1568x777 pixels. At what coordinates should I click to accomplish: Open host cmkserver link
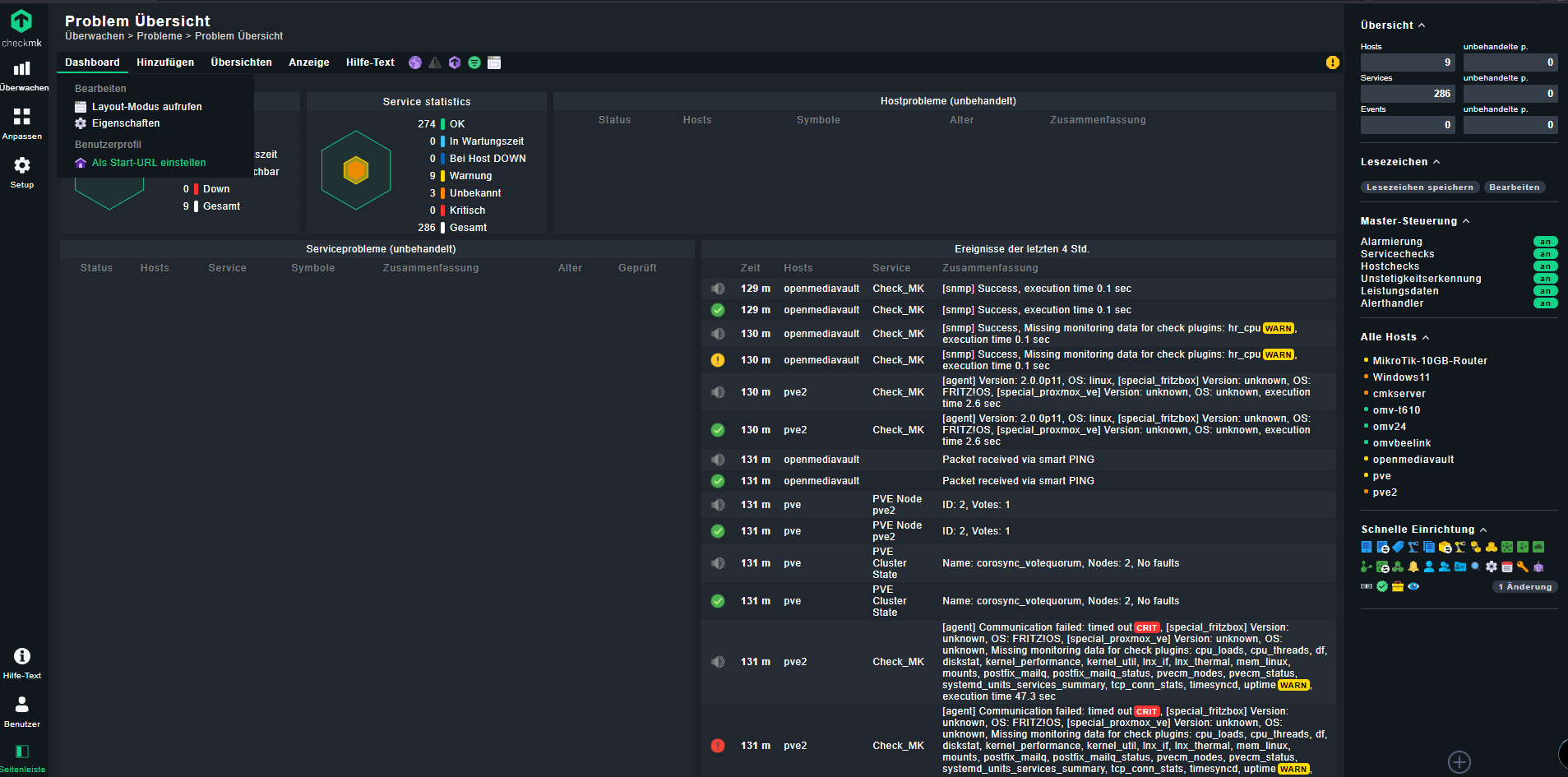[x=1399, y=394]
